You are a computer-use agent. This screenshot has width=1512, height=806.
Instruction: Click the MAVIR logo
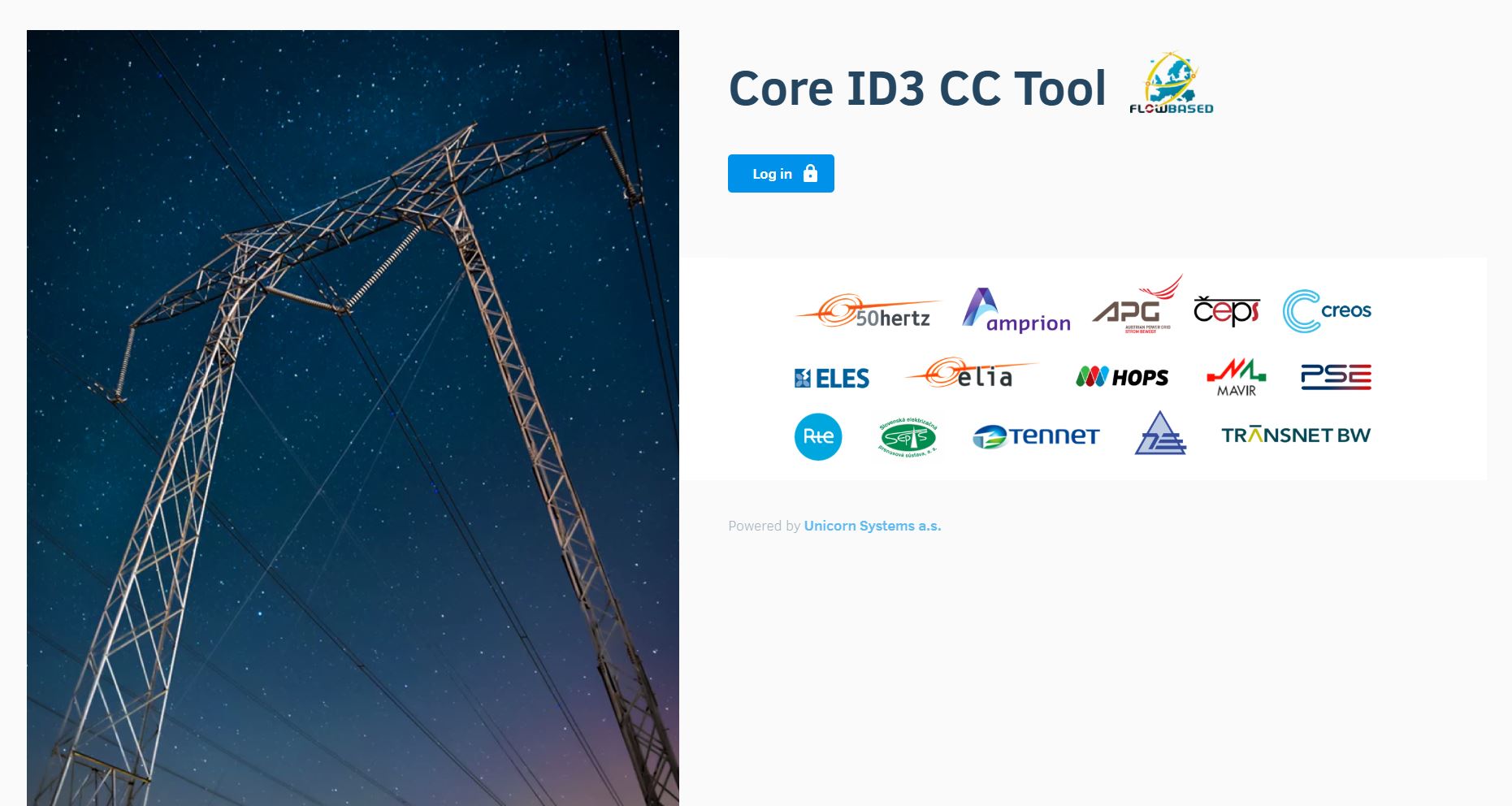coord(1236,377)
